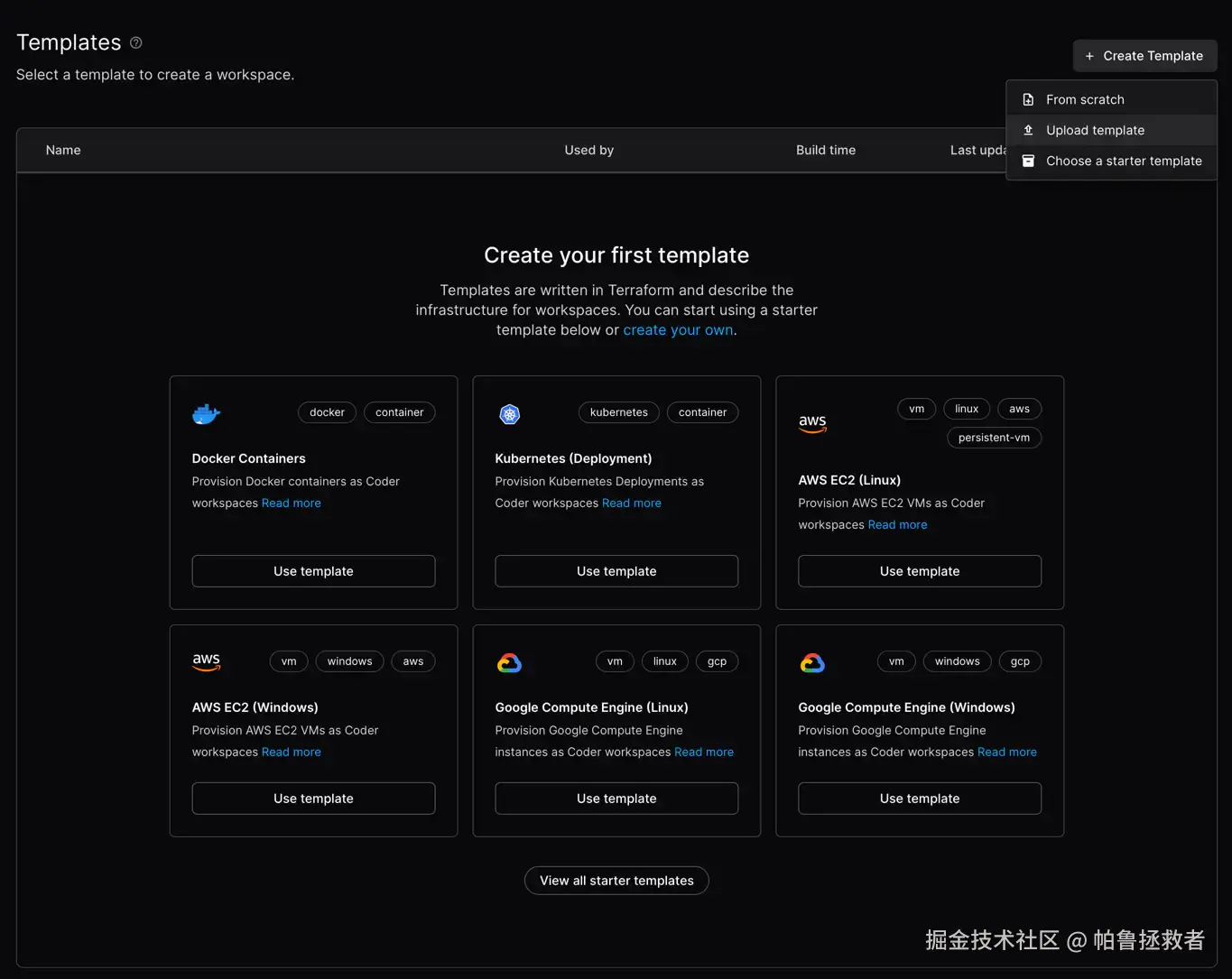Screen dimensions: 1232x979
Task: Click the Used by column header
Action: coord(589,150)
